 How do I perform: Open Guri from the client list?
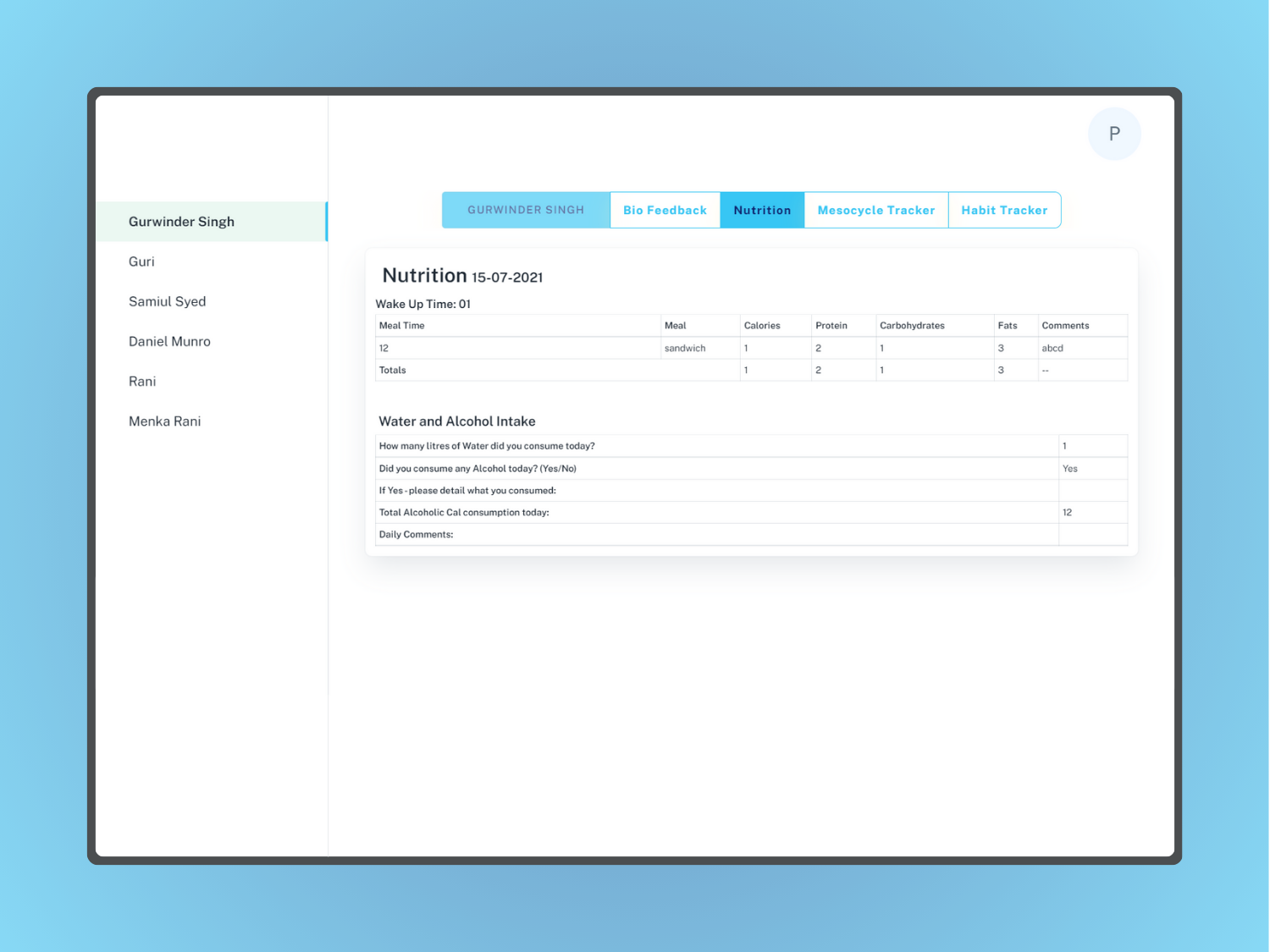click(x=141, y=261)
